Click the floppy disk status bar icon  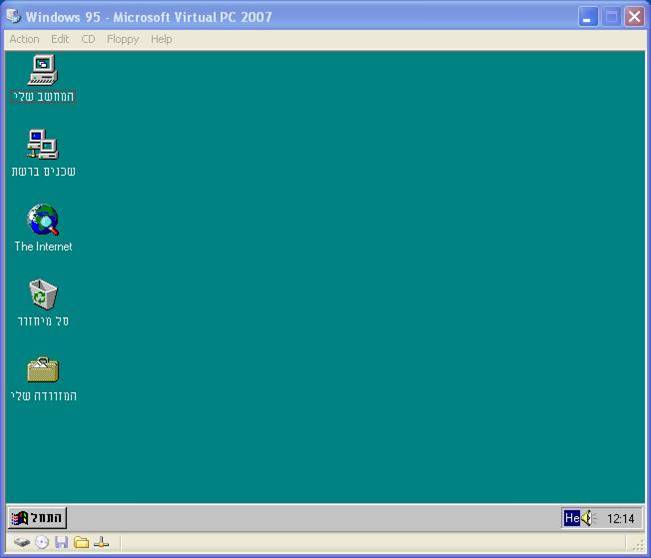click(x=62, y=543)
